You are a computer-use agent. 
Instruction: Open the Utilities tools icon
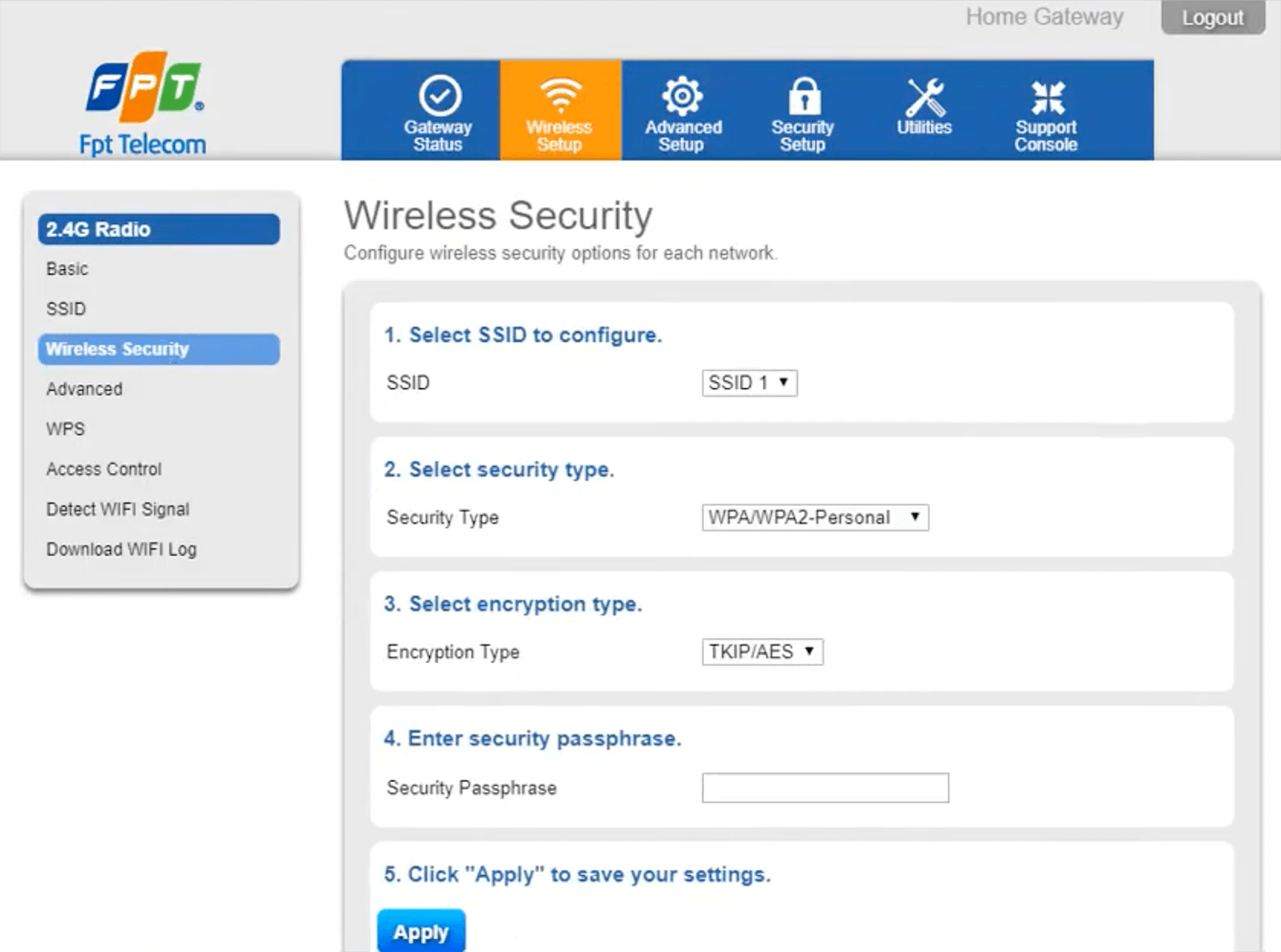[x=925, y=97]
